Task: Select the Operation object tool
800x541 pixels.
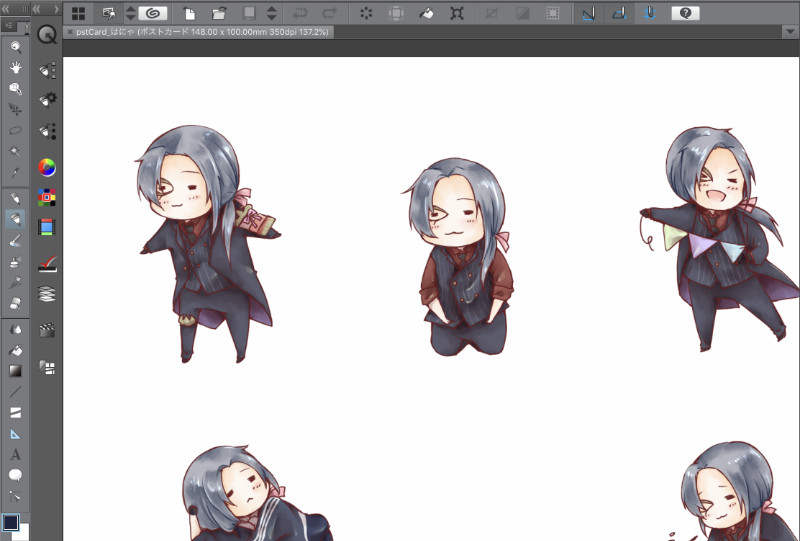Action: point(16,89)
